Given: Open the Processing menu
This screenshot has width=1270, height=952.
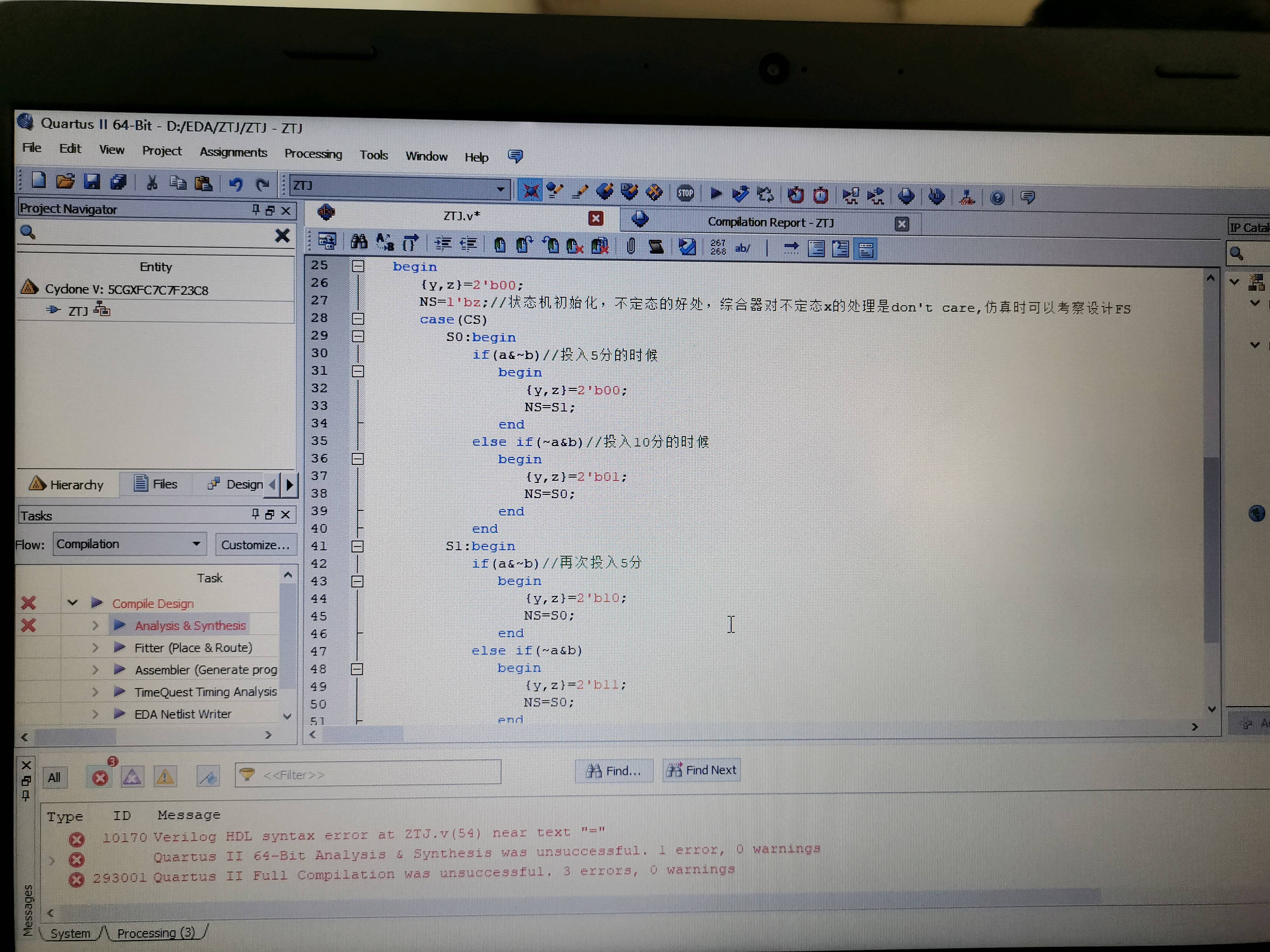Looking at the screenshot, I should pos(313,154).
